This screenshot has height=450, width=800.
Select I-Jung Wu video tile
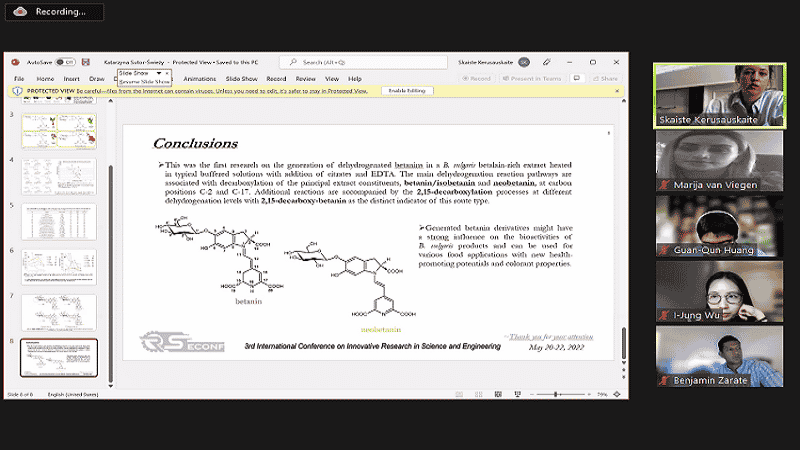(x=719, y=291)
